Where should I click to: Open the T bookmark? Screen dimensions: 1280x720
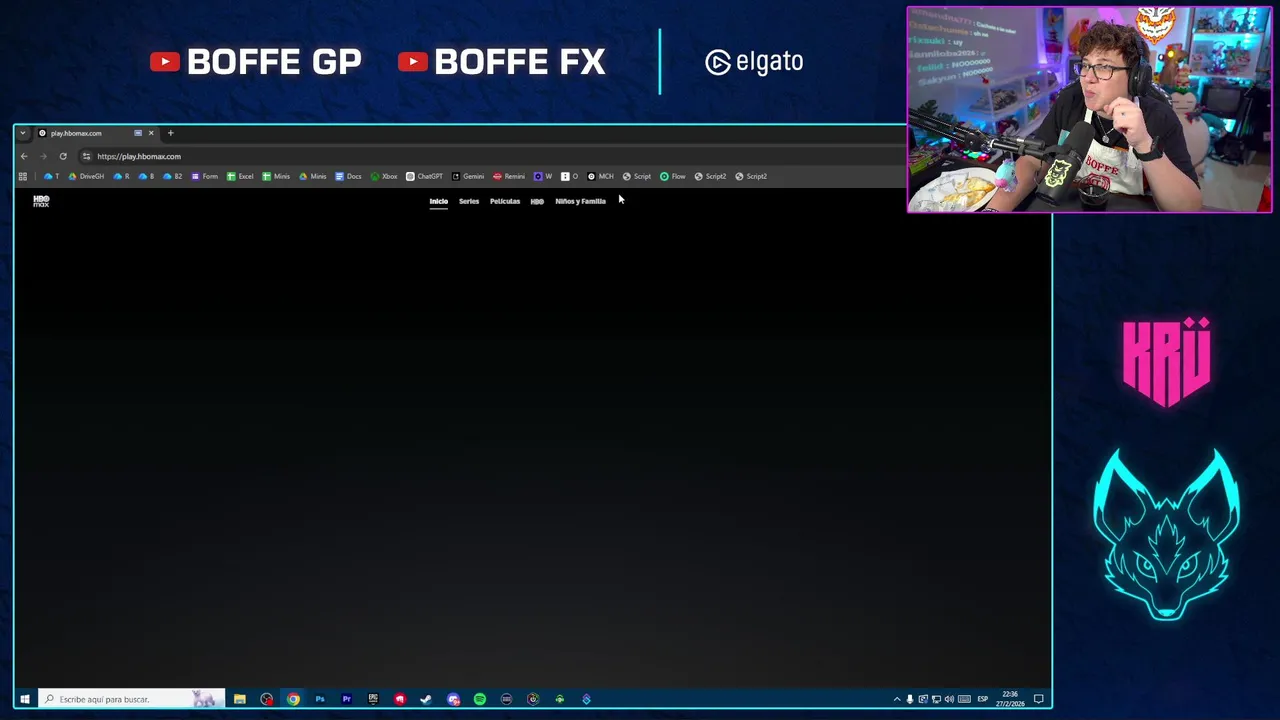pos(51,176)
